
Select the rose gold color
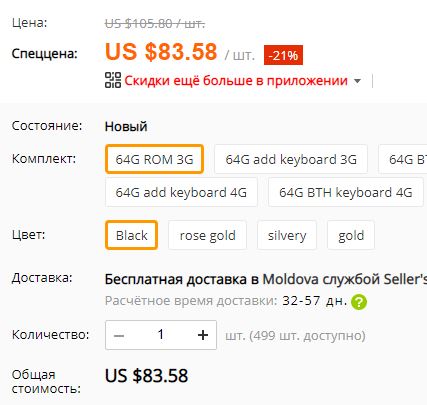207,235
